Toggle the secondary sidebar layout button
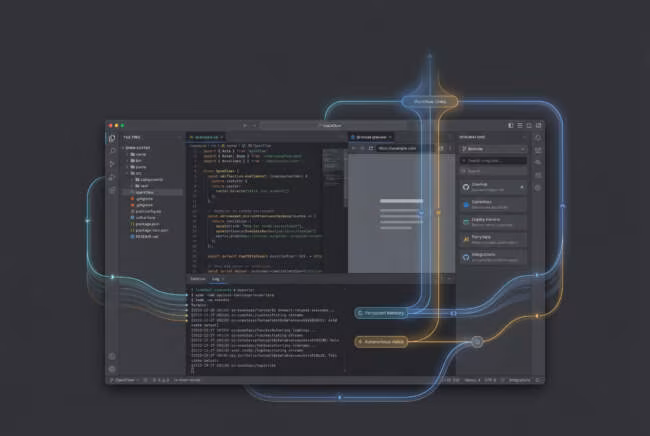This screenshot has width=650, height=436. 529,125
